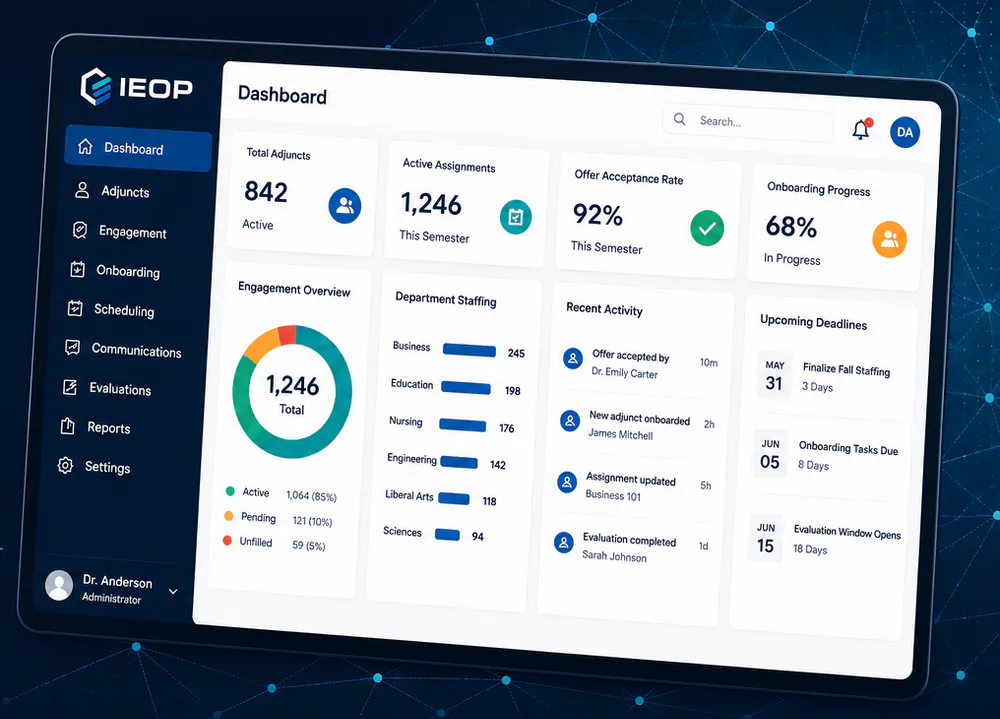Screen dimensions: 1000x719
Task: Open the Jun 15 date tile
Action: coord(766,538)
